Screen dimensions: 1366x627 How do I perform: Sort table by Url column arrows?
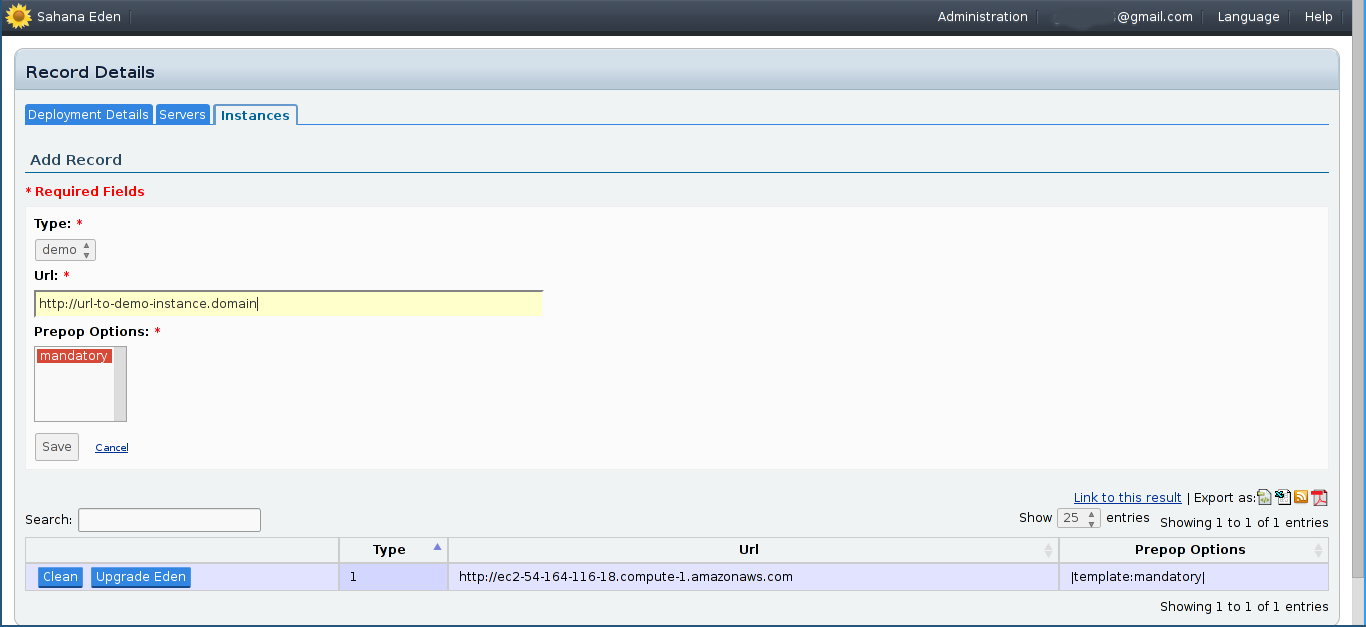coord(1048,550)
